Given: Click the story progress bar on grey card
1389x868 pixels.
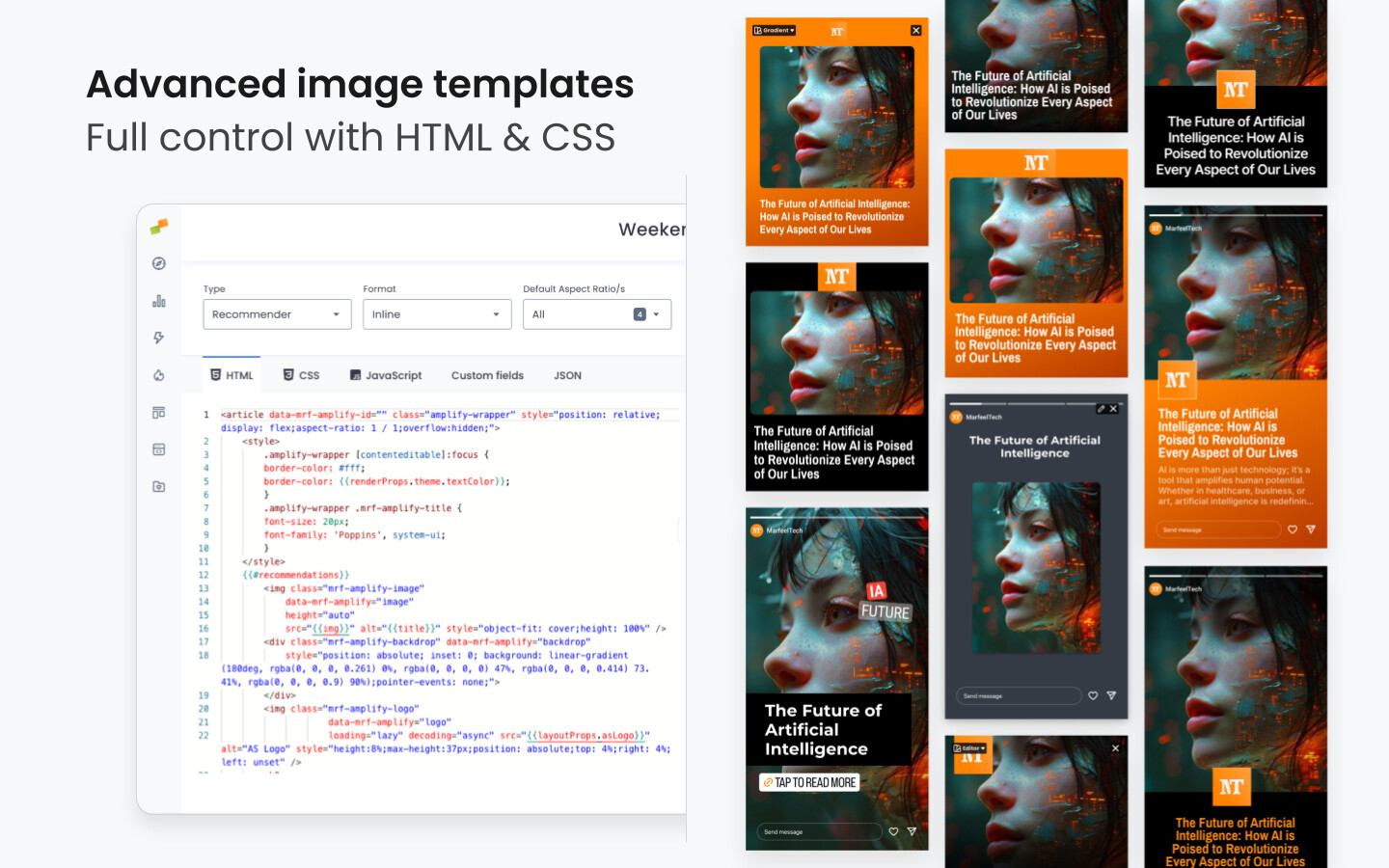Looking at the screenshot, I should click(x=1036, y=404).
